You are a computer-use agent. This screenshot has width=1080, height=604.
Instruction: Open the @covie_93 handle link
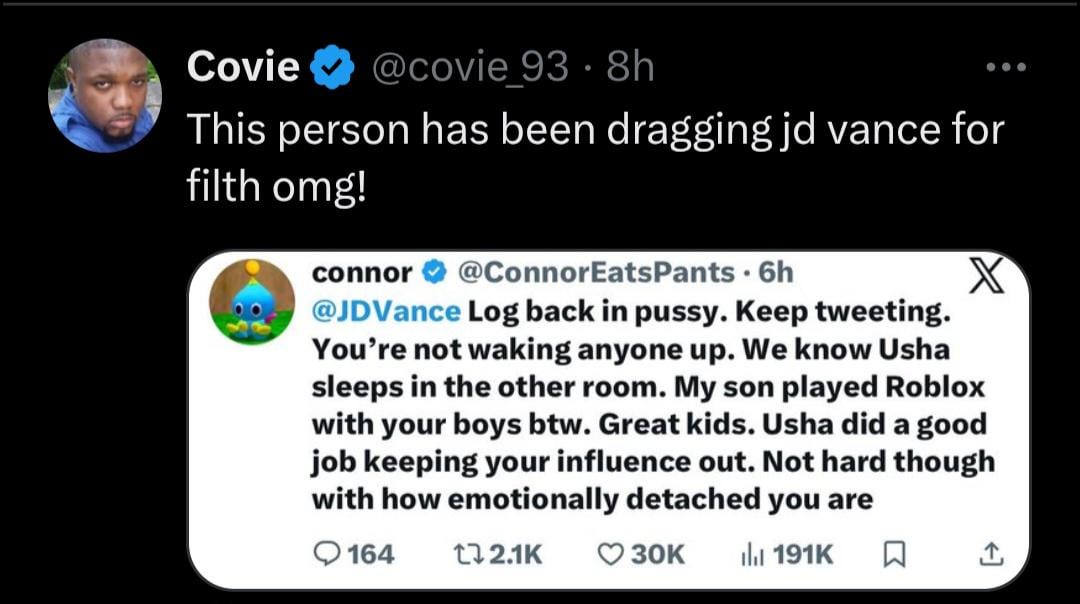click(x=470, y=67)
